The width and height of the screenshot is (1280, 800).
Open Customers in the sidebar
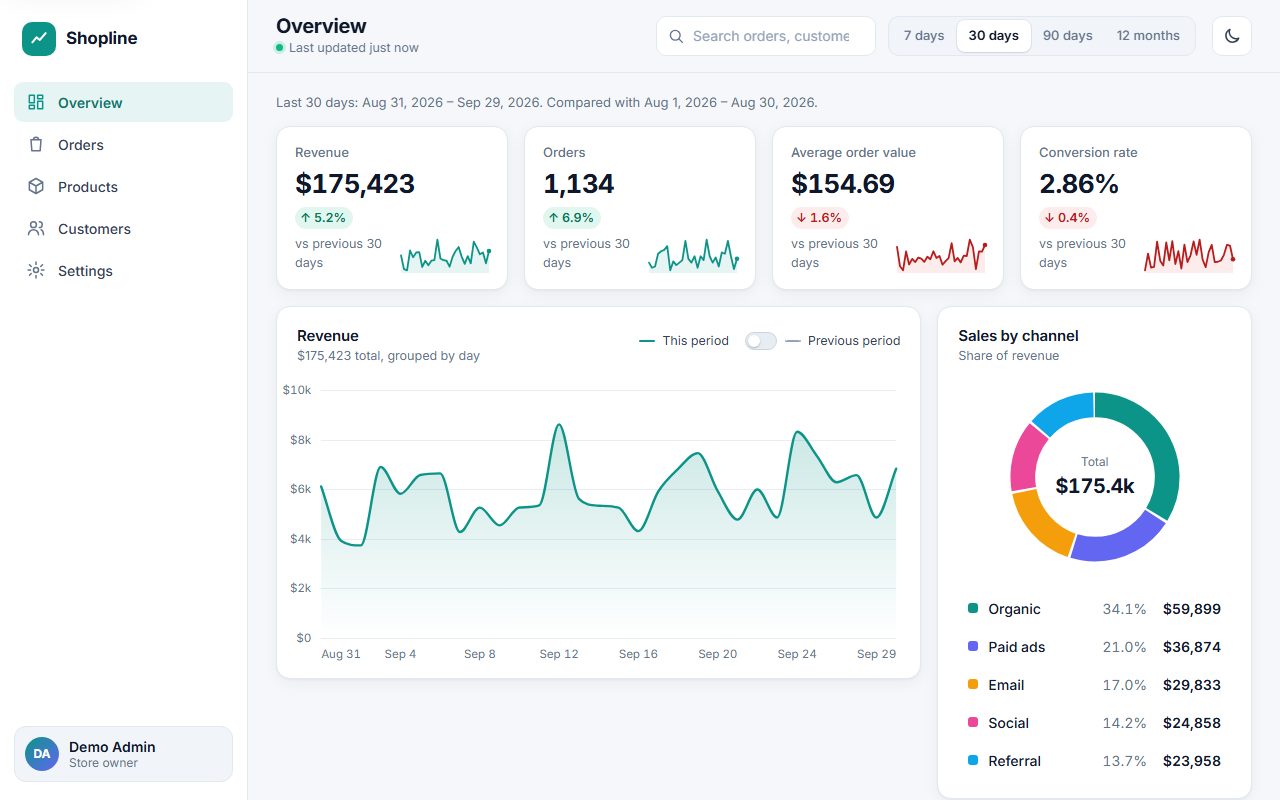pos(123,228)
